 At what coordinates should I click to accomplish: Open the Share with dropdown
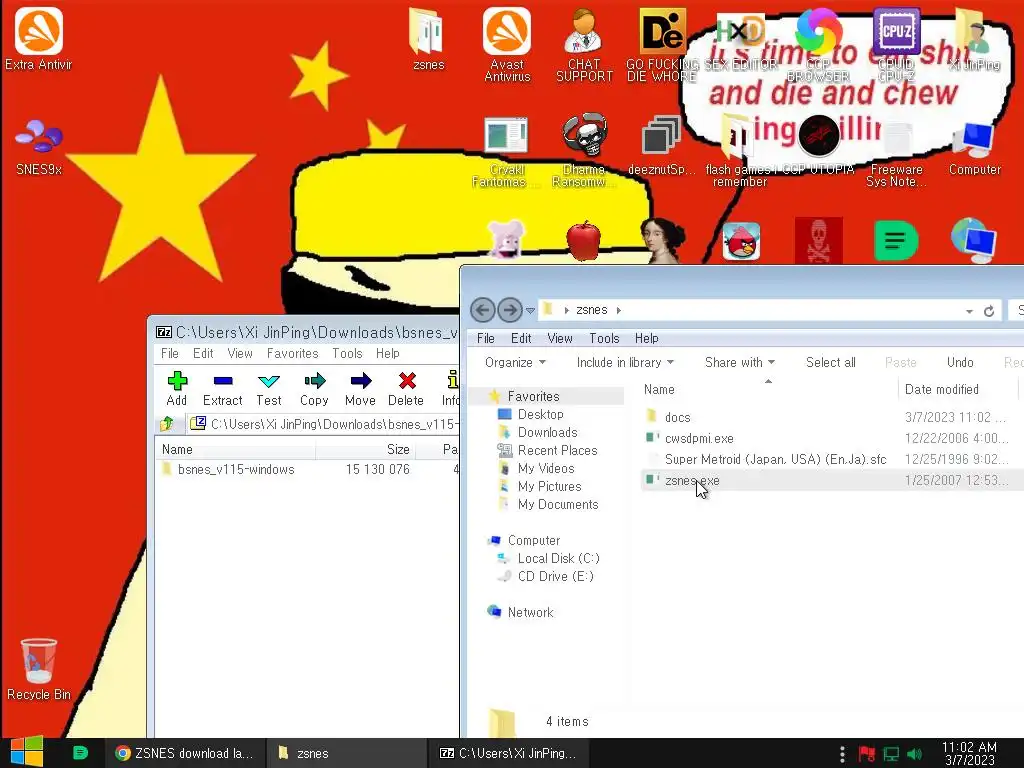click(x=740, y=362)
